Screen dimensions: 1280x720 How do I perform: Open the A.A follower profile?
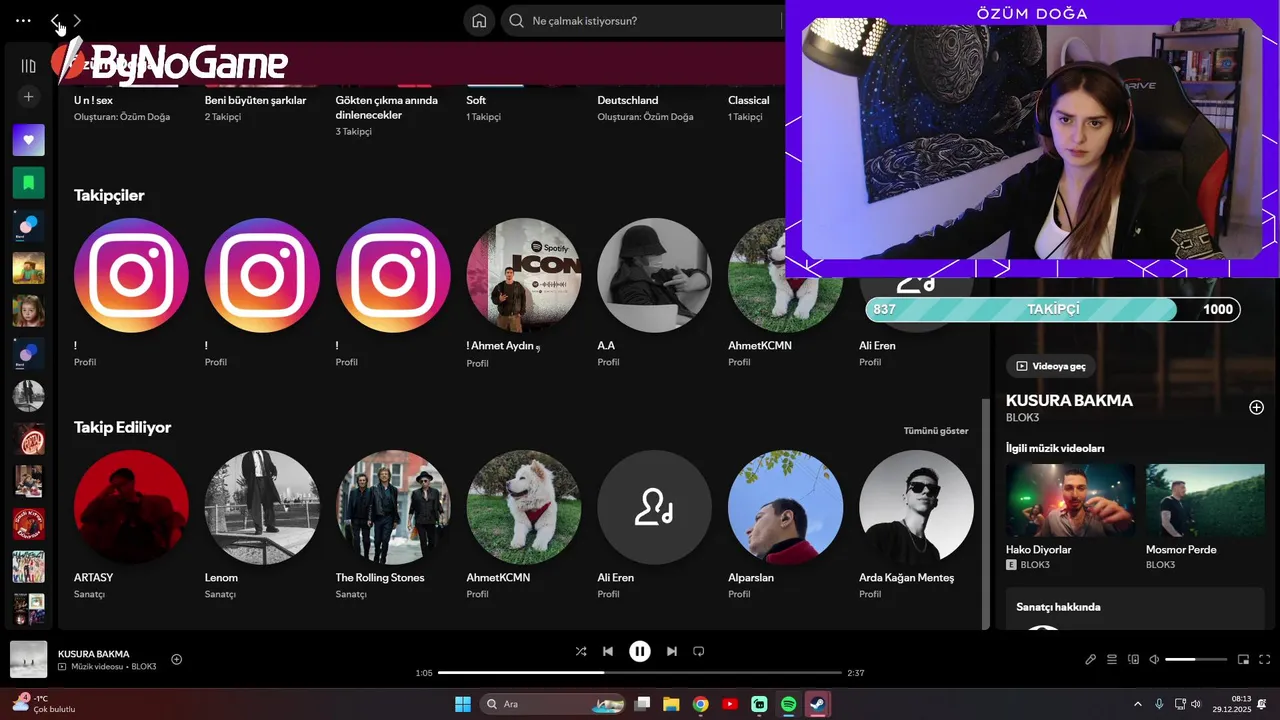click(654, 275)
